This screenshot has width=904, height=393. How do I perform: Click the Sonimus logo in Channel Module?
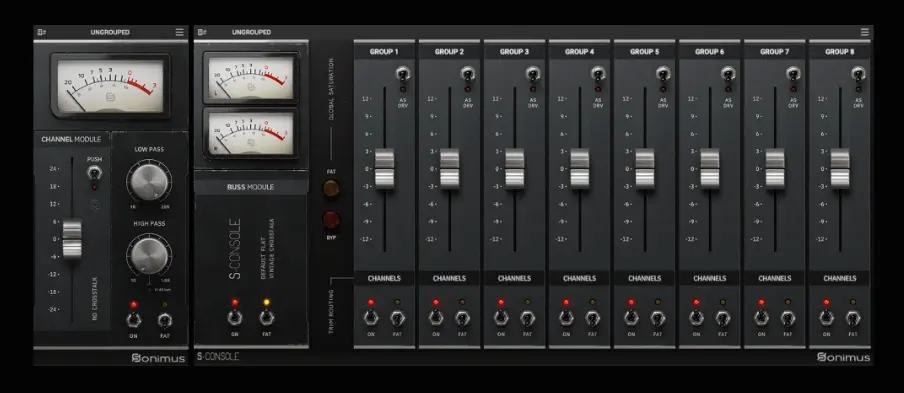click(x=158, y=358)
